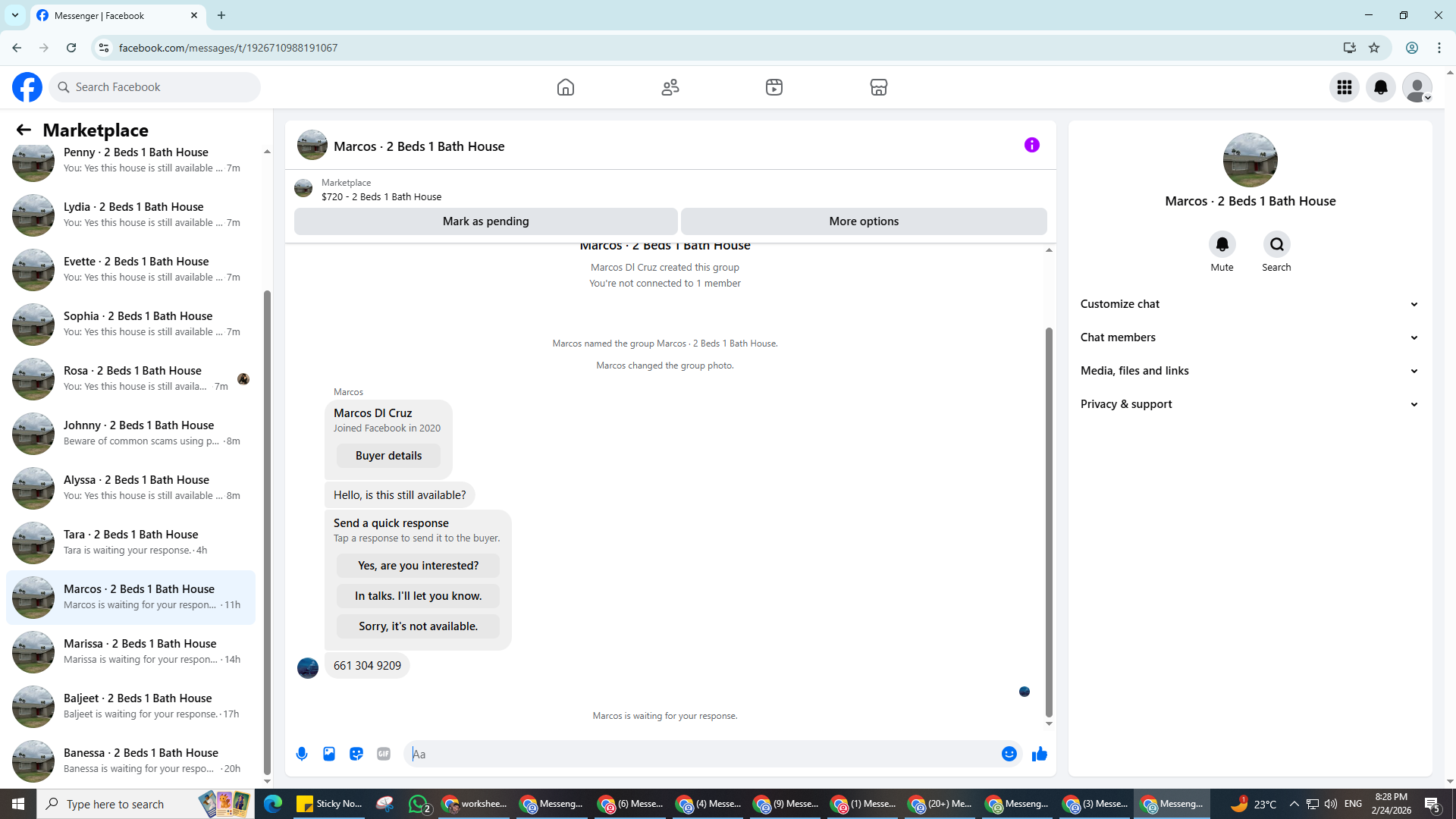The image size is (1456, 819).
Task: Open the sticker picker icon
Action: point(356,754)
